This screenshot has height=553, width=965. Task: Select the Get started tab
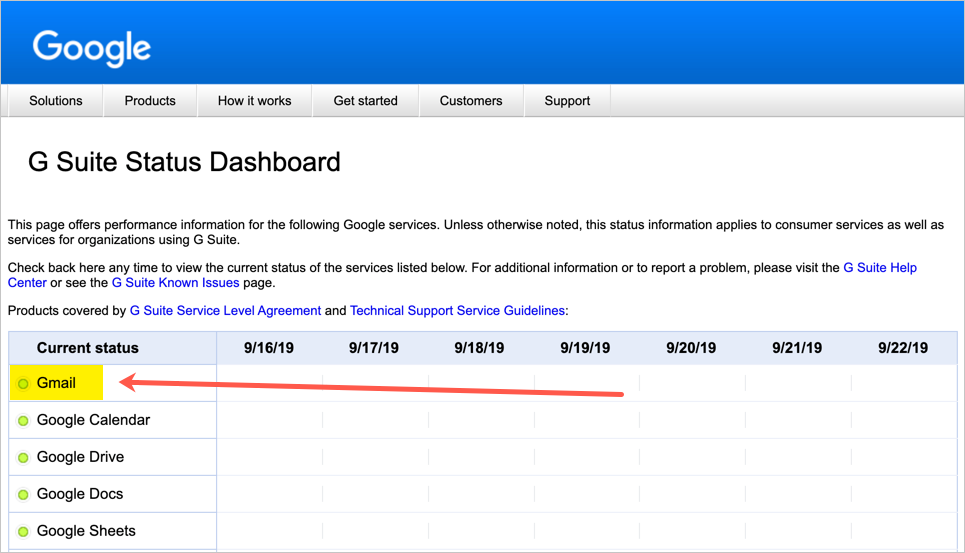365,101
